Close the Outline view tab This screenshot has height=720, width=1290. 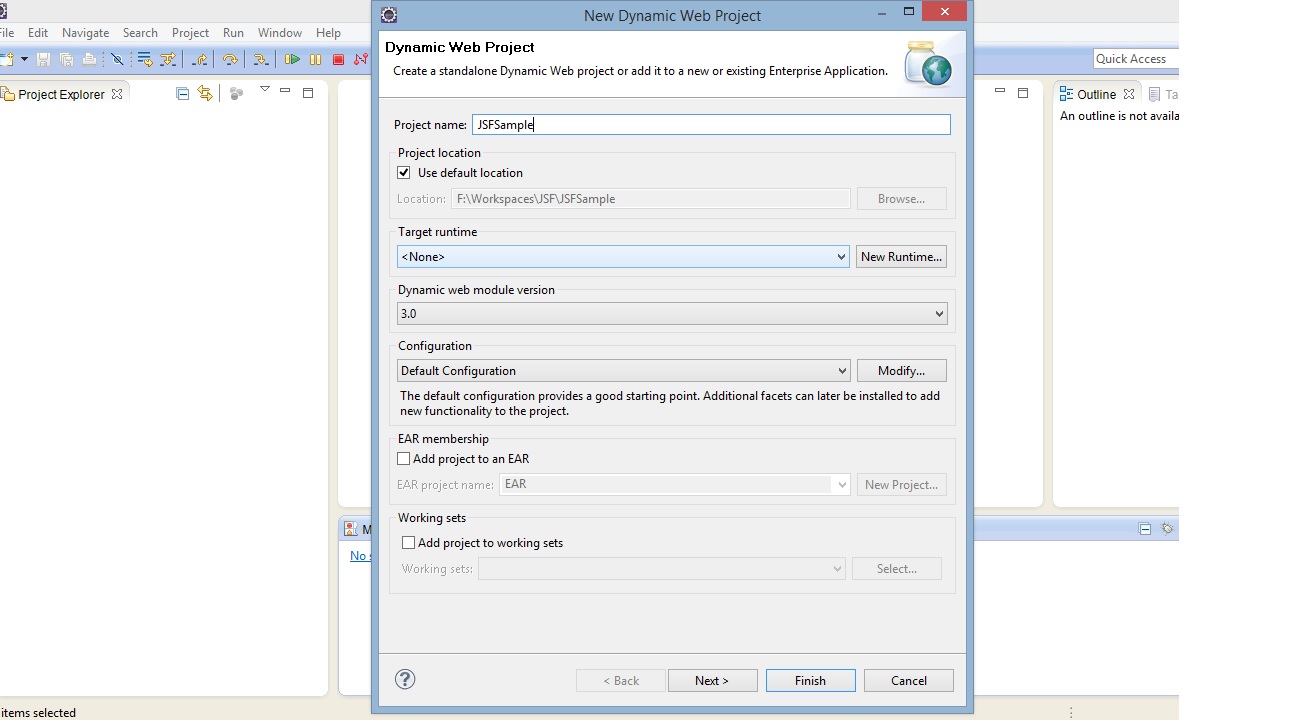pos(1129,94)
